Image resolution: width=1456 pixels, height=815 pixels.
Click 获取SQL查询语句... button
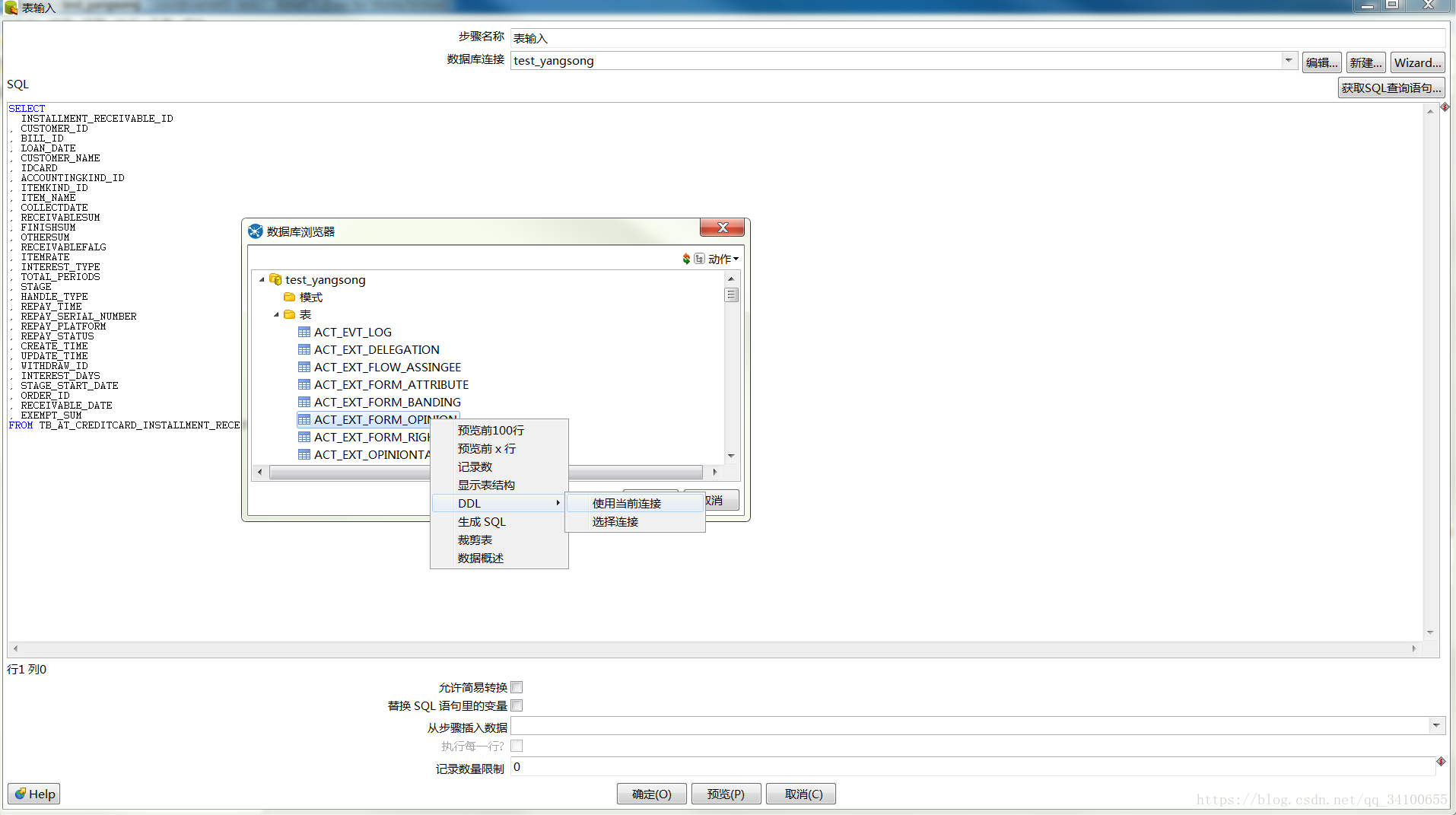click(x=1391, y=88)
